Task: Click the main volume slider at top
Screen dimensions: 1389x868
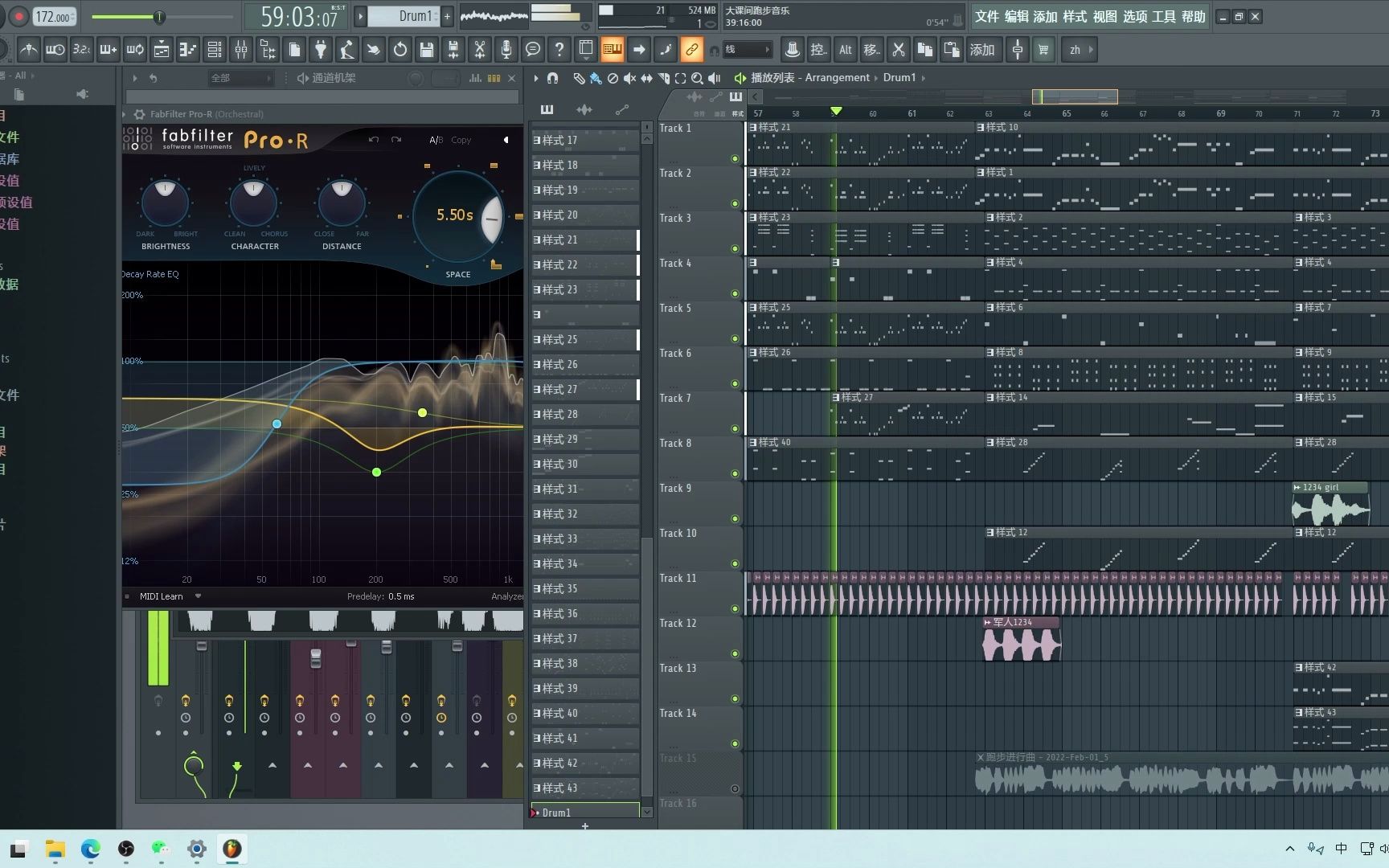Action: click(161, 16)
